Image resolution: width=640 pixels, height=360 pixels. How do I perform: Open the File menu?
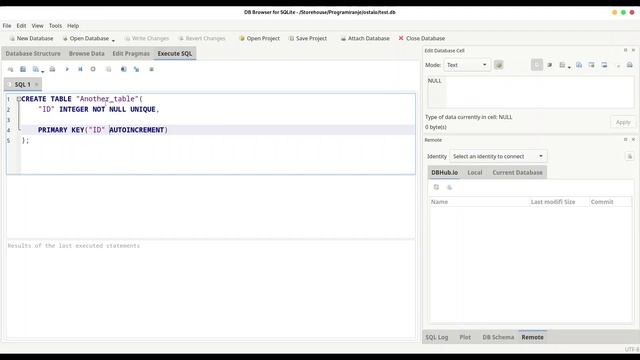tap(7, 26)
